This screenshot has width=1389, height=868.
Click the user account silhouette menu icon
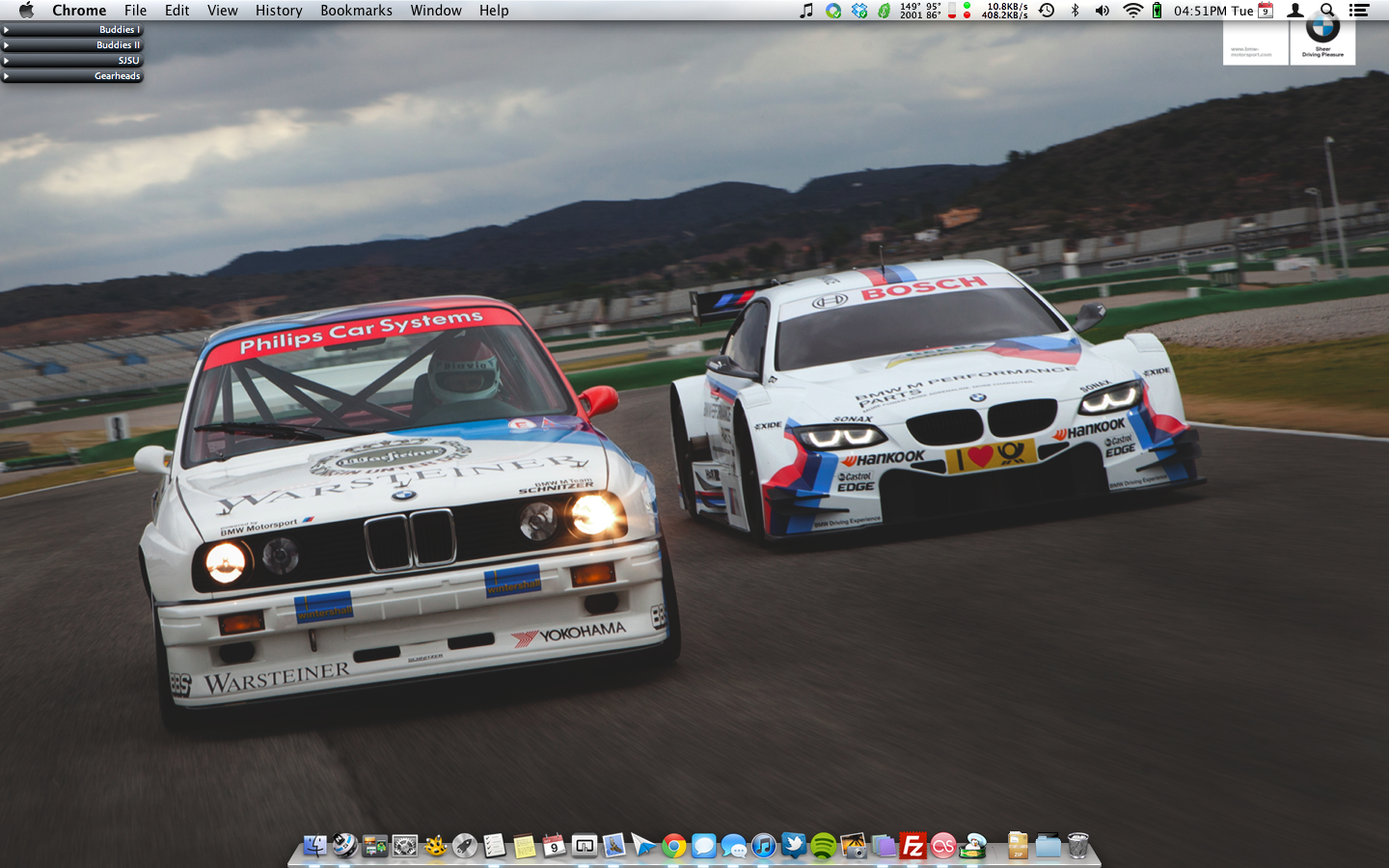tap(1295, 11)
